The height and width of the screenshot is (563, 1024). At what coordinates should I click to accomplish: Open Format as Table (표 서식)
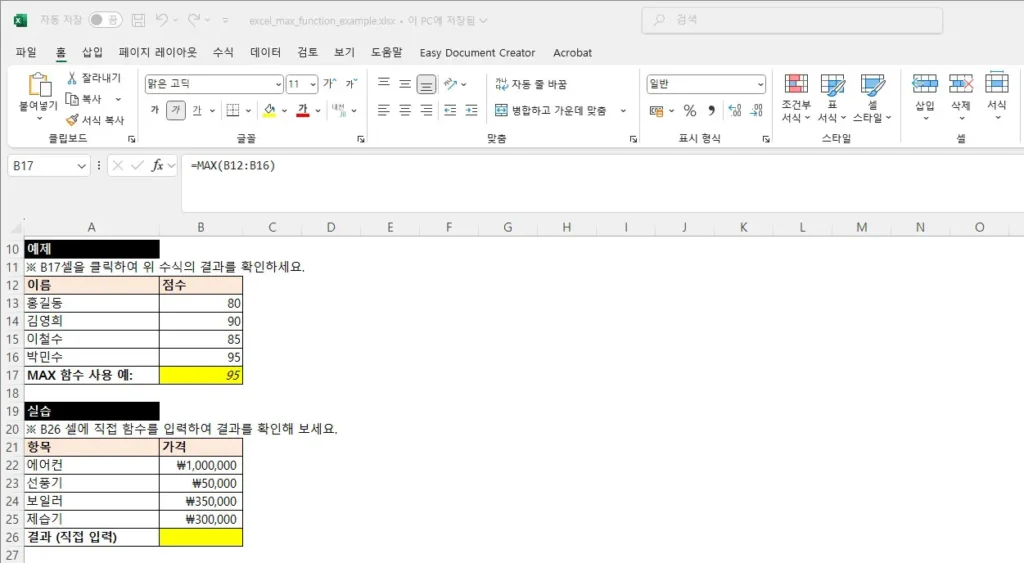(832, 98)
